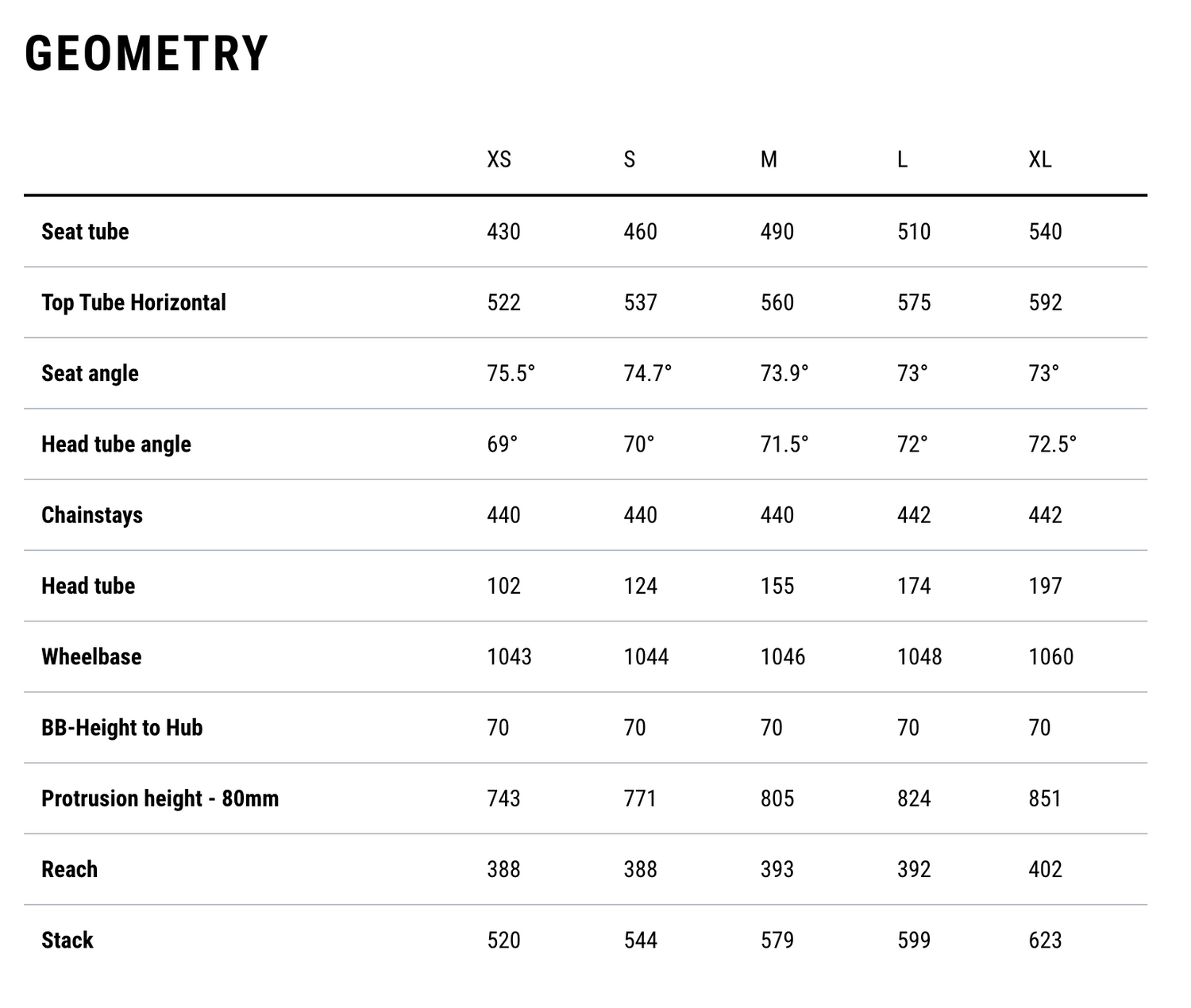The width and height of the screenshot is (1191, 1008).
Task: Select the XL size column header
Action: [x=1039, y=160]
